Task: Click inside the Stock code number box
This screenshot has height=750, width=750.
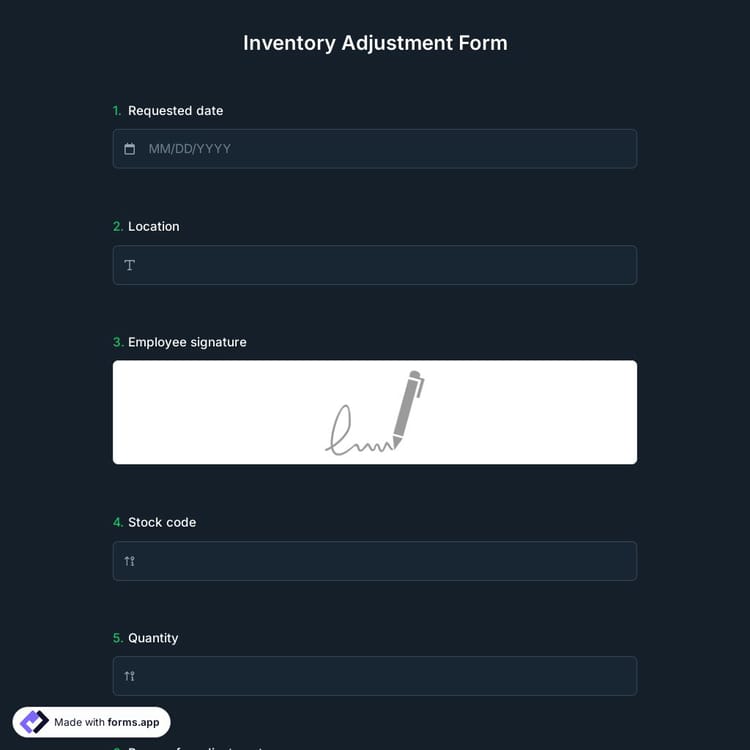Action: click(380, 561)
